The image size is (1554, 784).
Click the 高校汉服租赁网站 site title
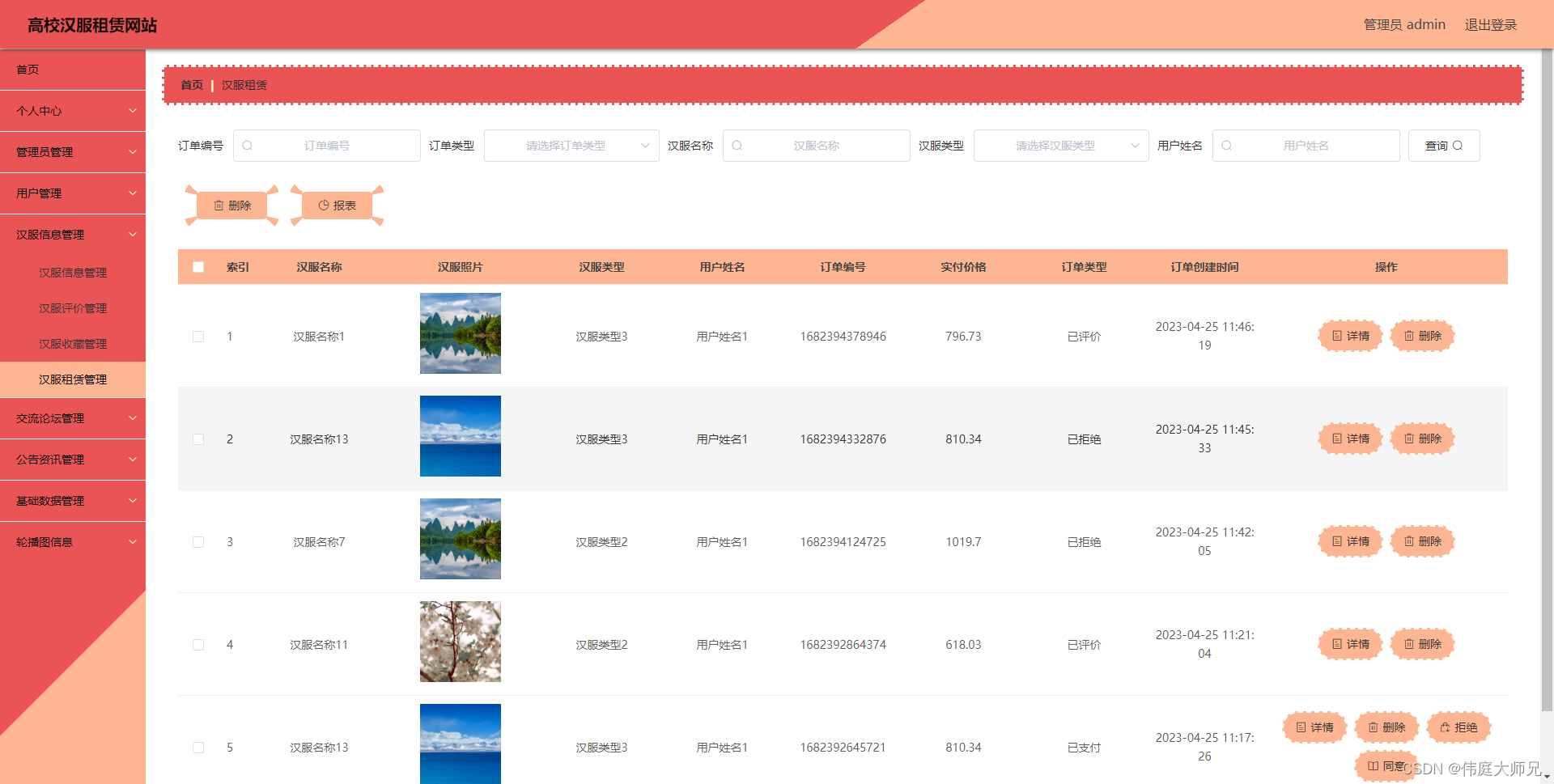(x=92, y=25)
